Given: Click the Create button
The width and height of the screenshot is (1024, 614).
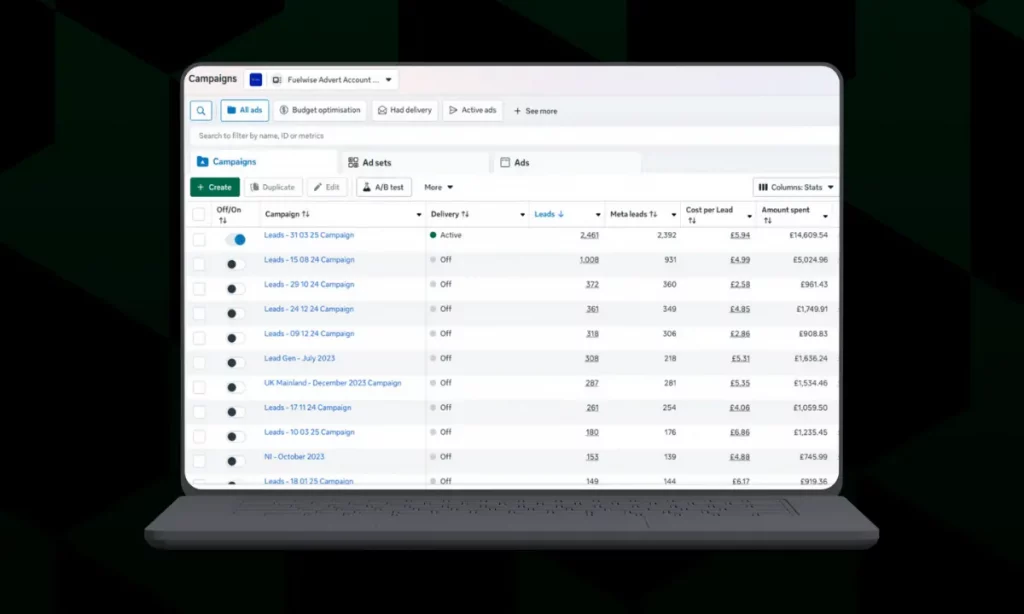Looking at the screenshot, I should click(214, 187).
